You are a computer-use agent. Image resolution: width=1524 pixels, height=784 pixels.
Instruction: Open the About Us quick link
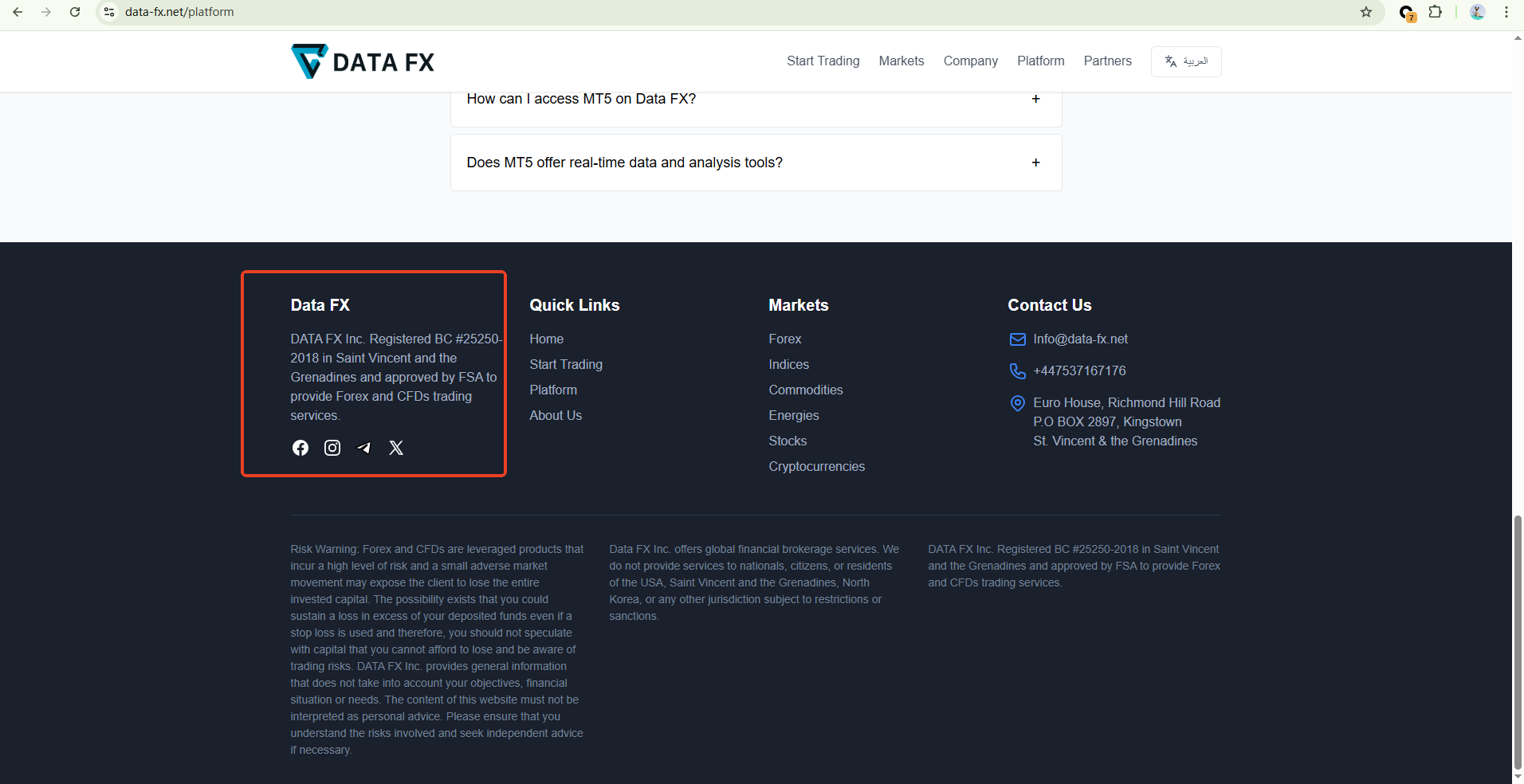(x=556, y=416)
